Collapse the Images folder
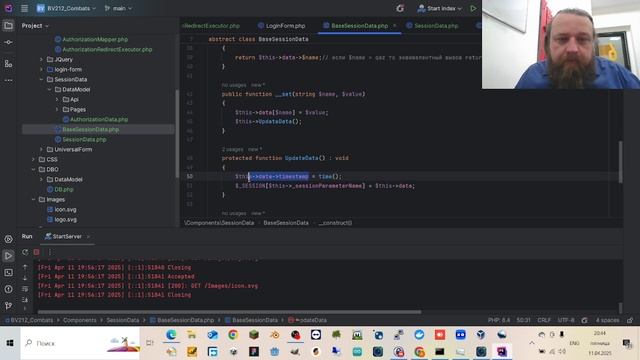Image resolution: width=640 pixels, height=360 pixels. click(x=33, y=200)
